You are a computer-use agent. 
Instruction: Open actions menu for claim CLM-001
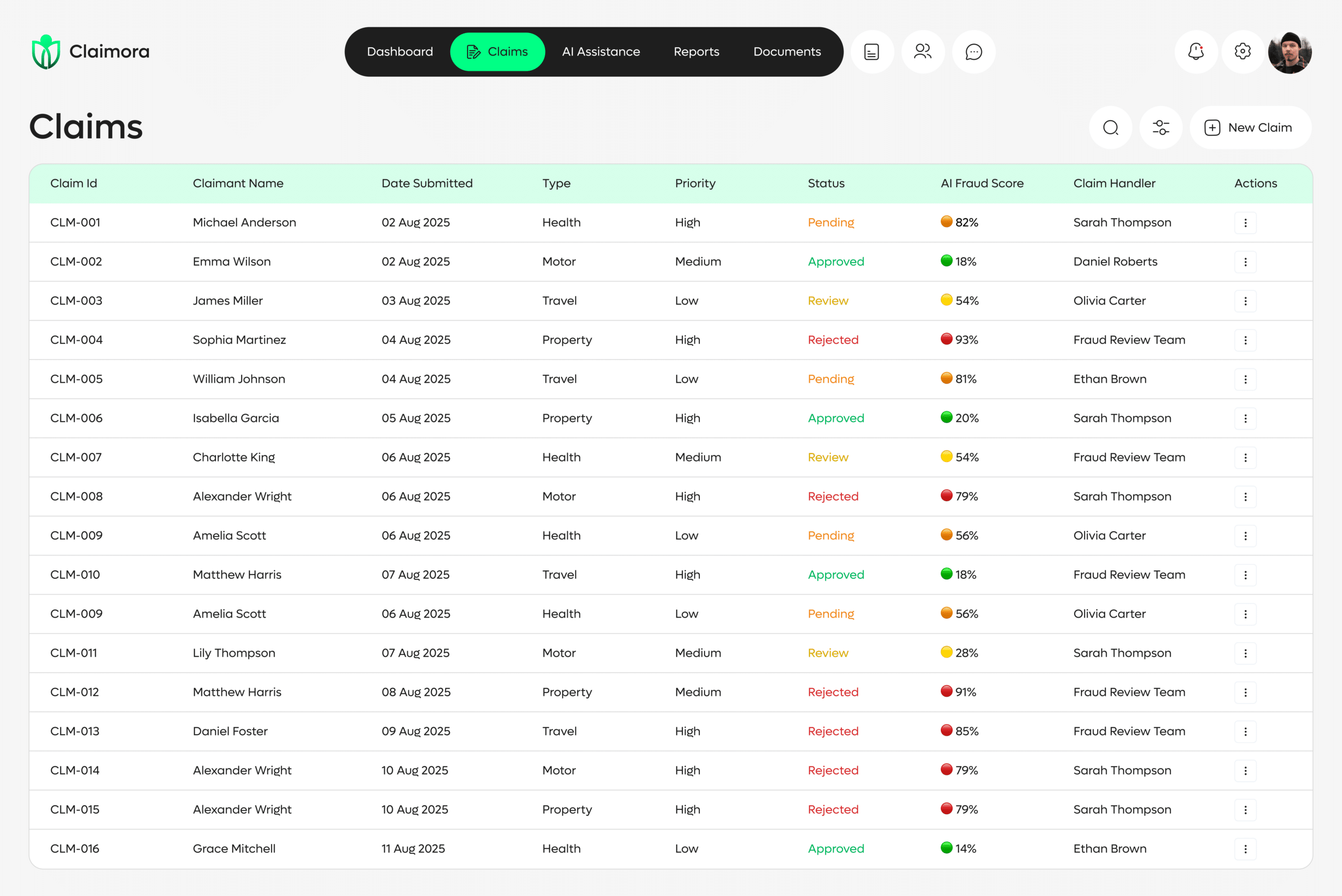pos(1246,222)
